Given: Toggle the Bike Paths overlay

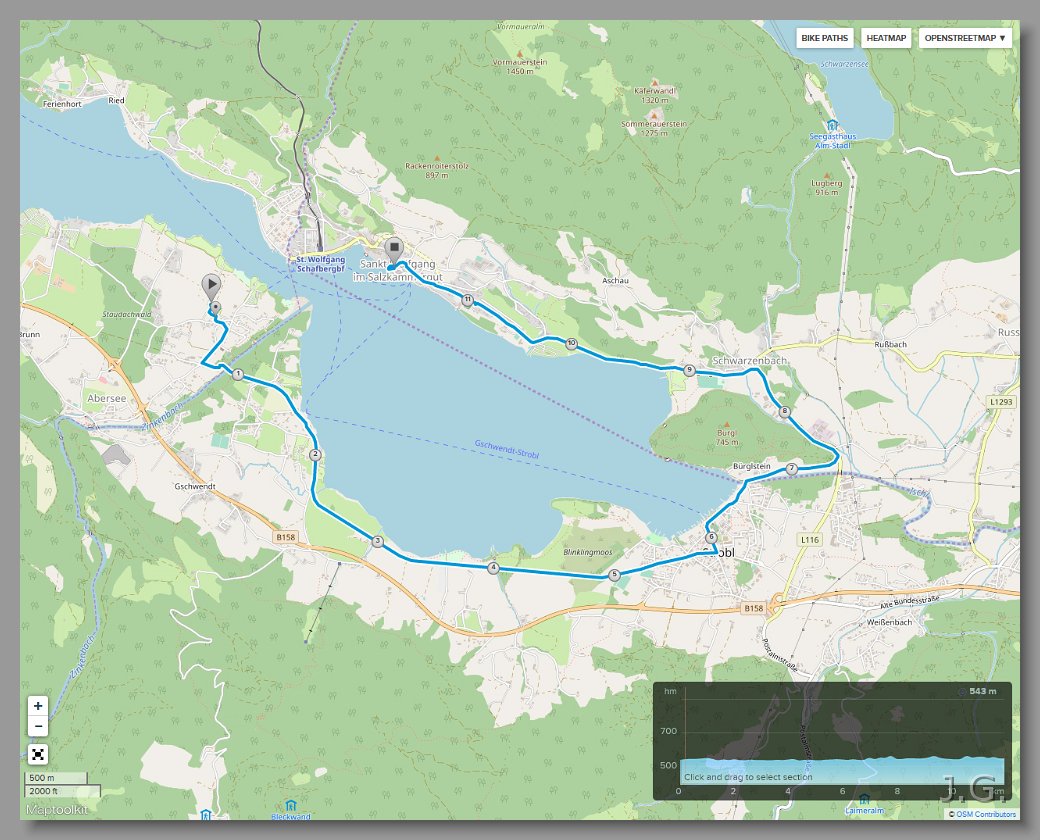Looking at the screenshot, I should click(x=824, y=38).
